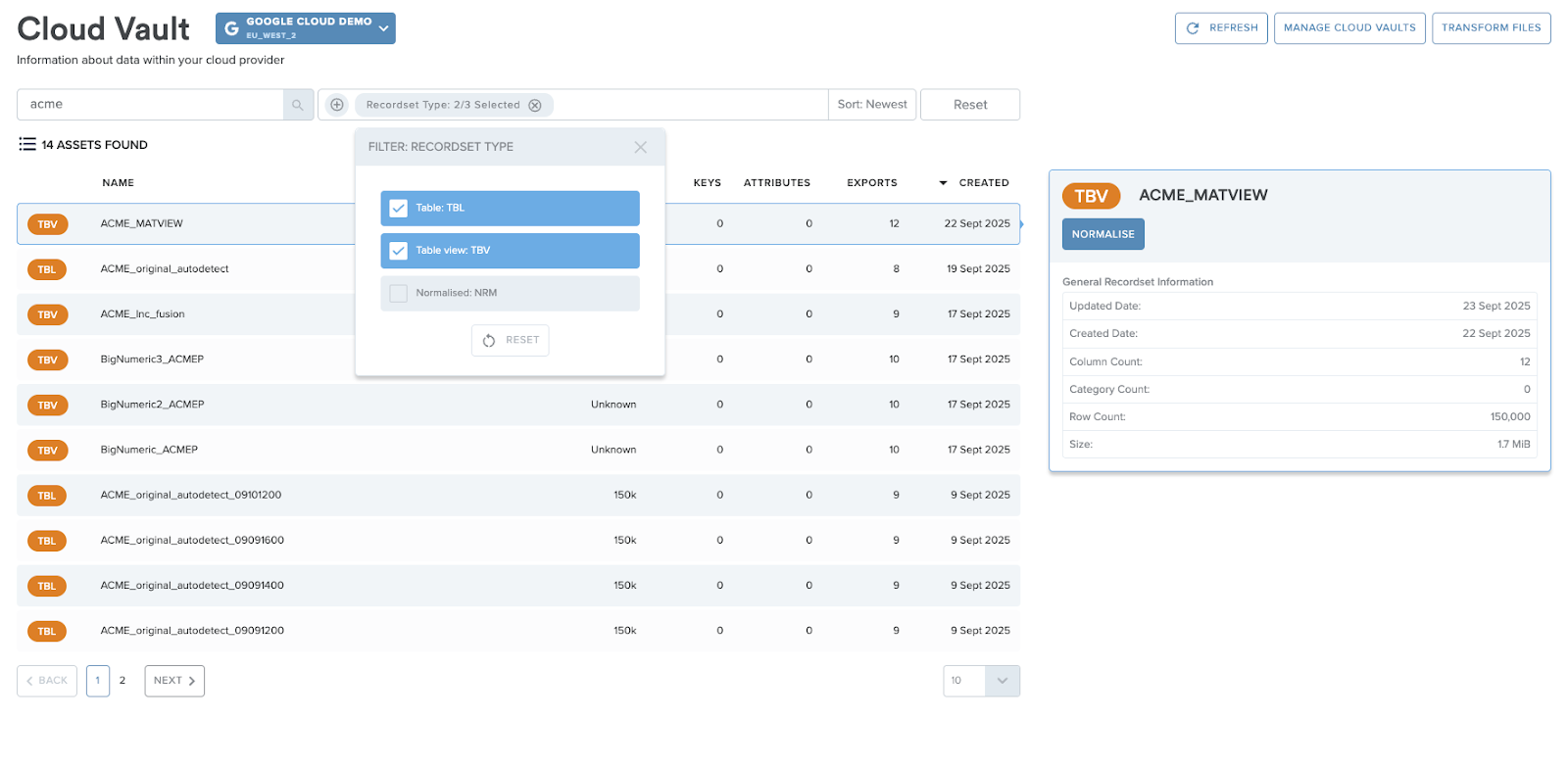
Task: Uncheck the Table: TBL checkbox
Action: pos(399,209)
